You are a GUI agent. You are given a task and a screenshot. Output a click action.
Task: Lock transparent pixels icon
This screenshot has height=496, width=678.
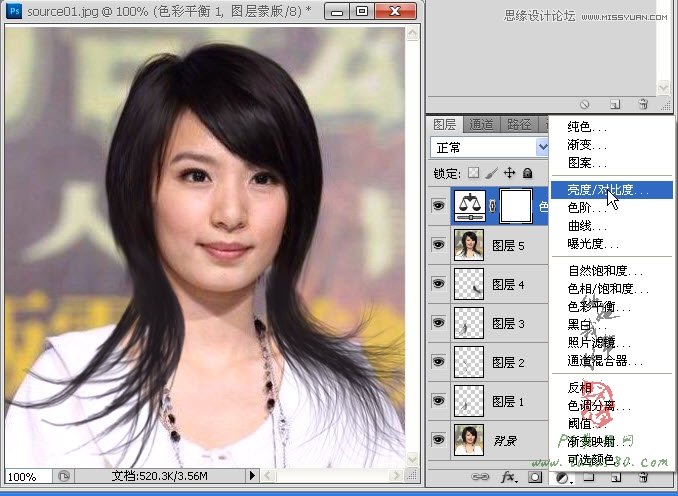coord(474,173)
